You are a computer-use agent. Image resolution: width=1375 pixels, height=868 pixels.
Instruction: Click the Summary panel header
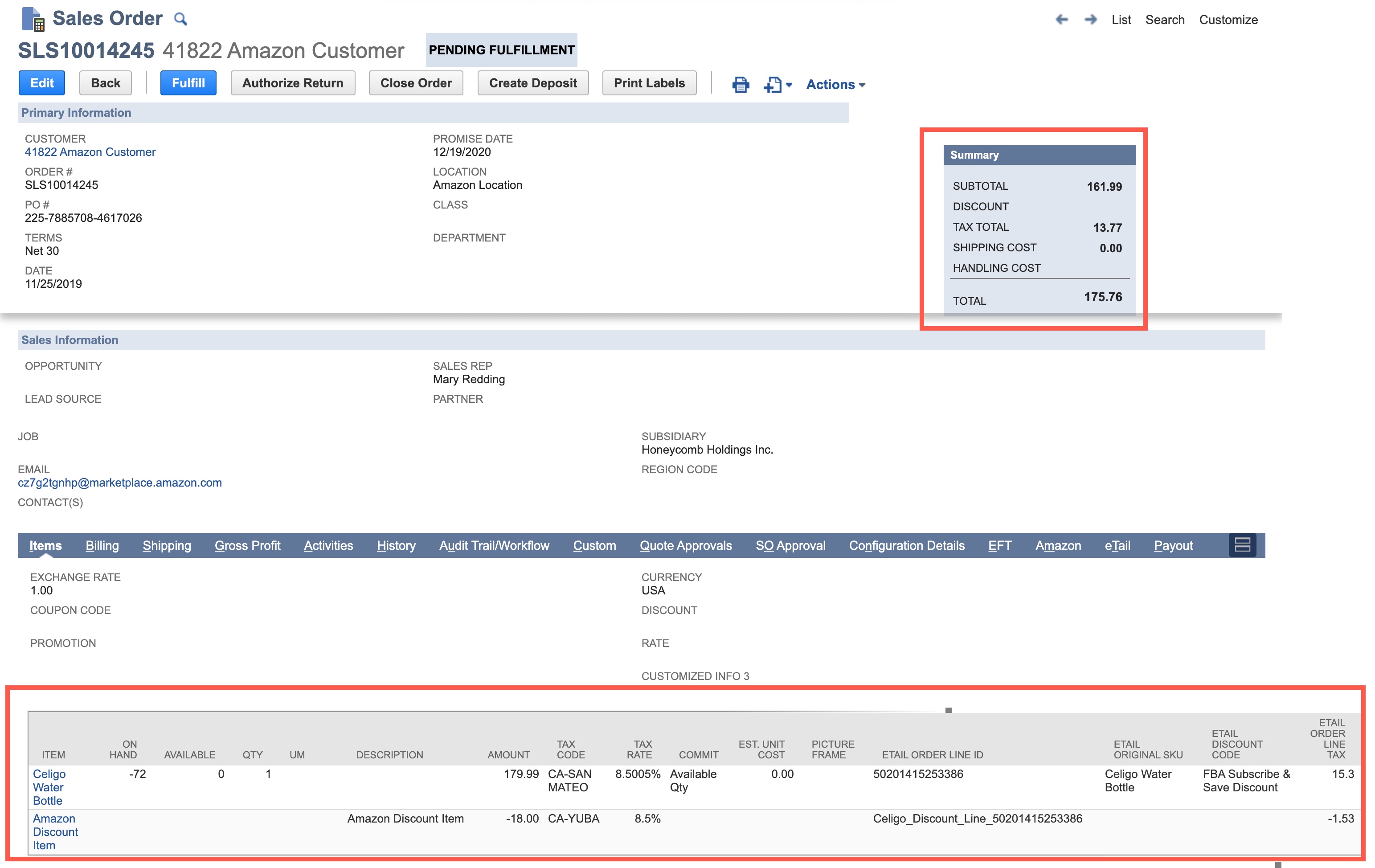point(1039,155)
